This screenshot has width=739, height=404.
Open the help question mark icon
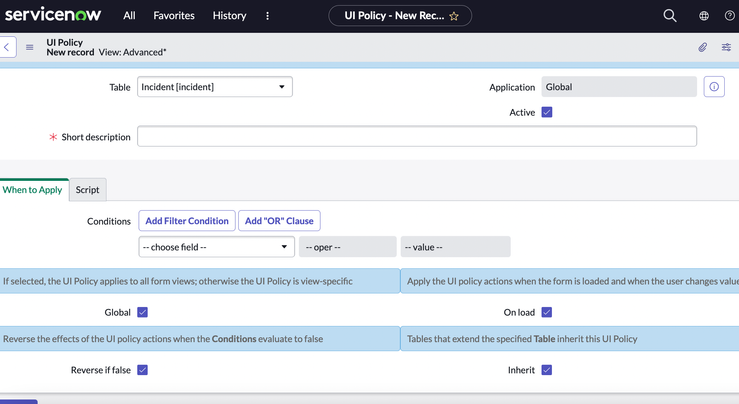click(730, 16)
